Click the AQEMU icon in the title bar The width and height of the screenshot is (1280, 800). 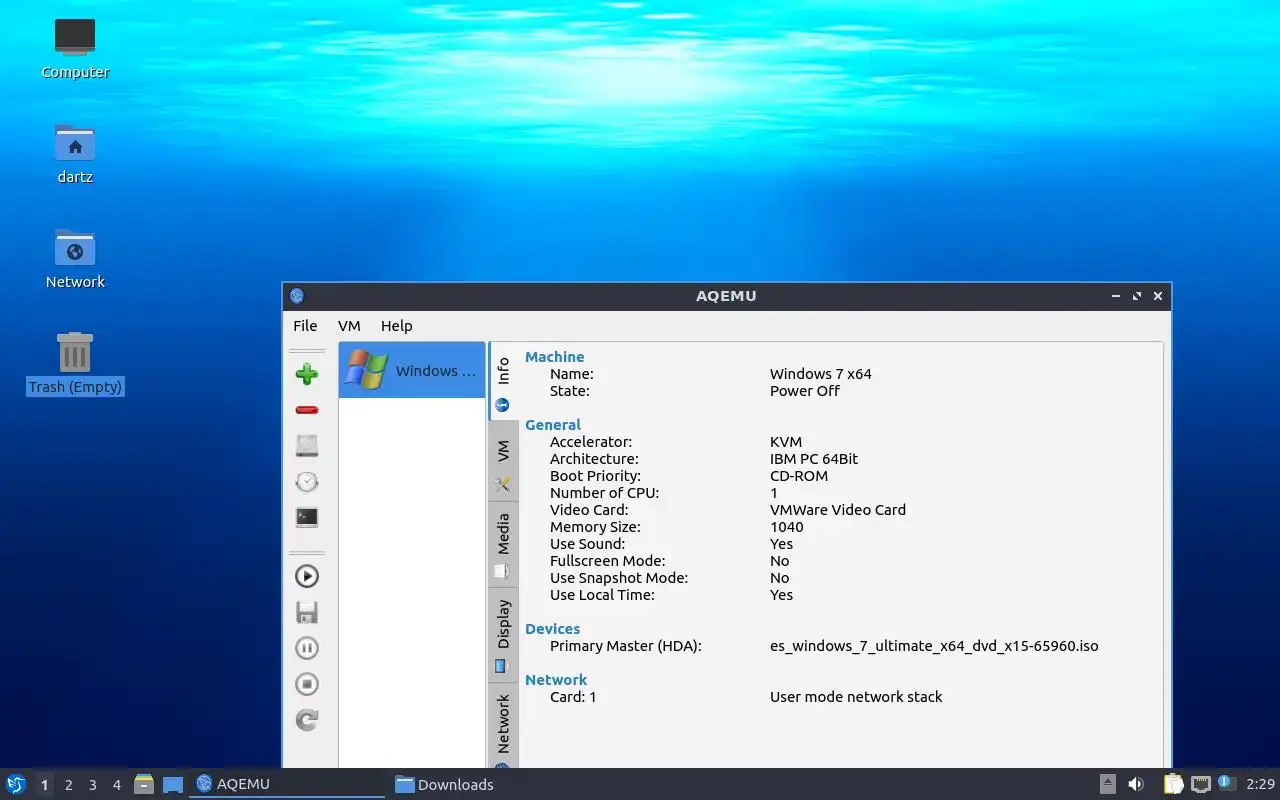[x=296, y=296]
